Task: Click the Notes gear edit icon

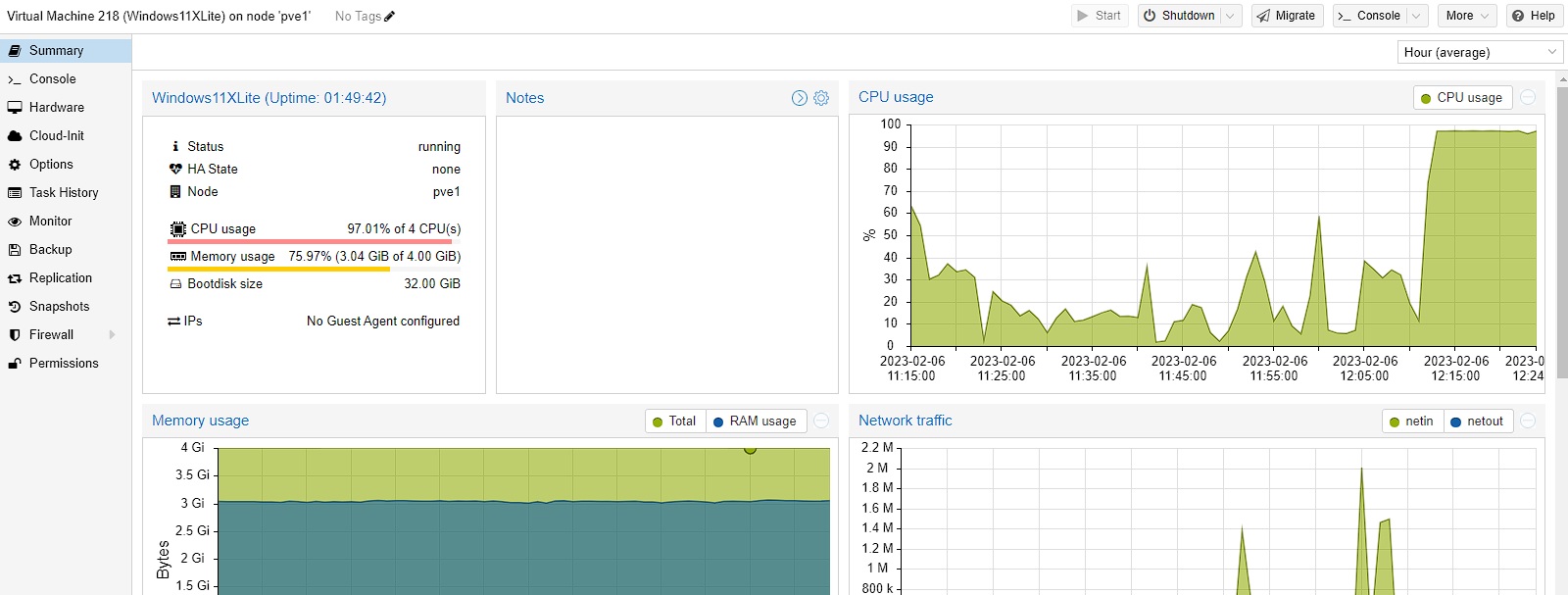Action: [821, 98]
